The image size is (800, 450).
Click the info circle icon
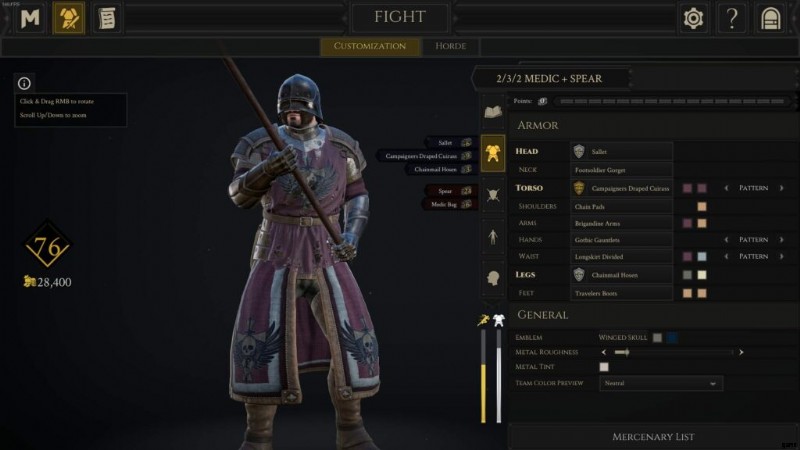[x=24, y=83]
